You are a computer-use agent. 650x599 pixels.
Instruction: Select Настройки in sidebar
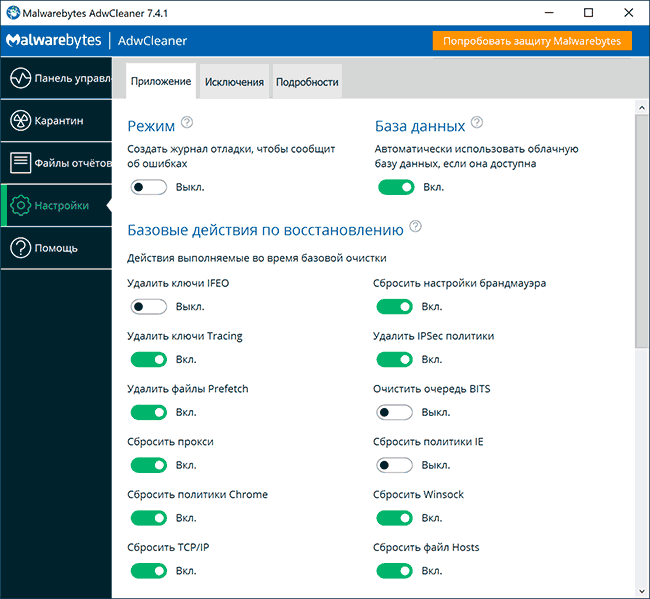click(56, 205)
